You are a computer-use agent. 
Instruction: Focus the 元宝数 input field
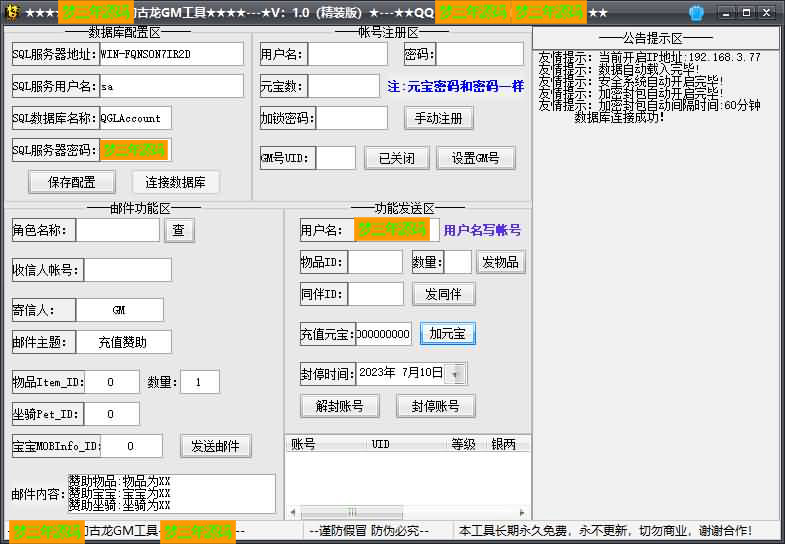[x=343, y=86]
